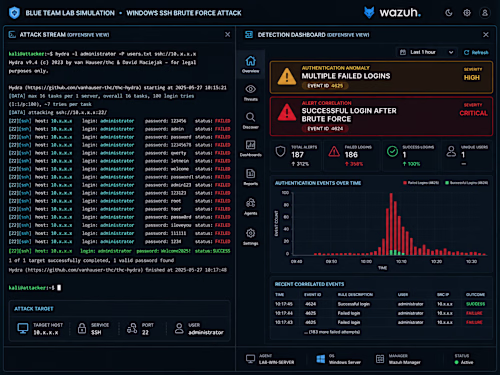The height and width of the screenshot is (375, 500).
Task: Open Discover search in sidebar
Action: pyautogui.click(x=251, y=120)
